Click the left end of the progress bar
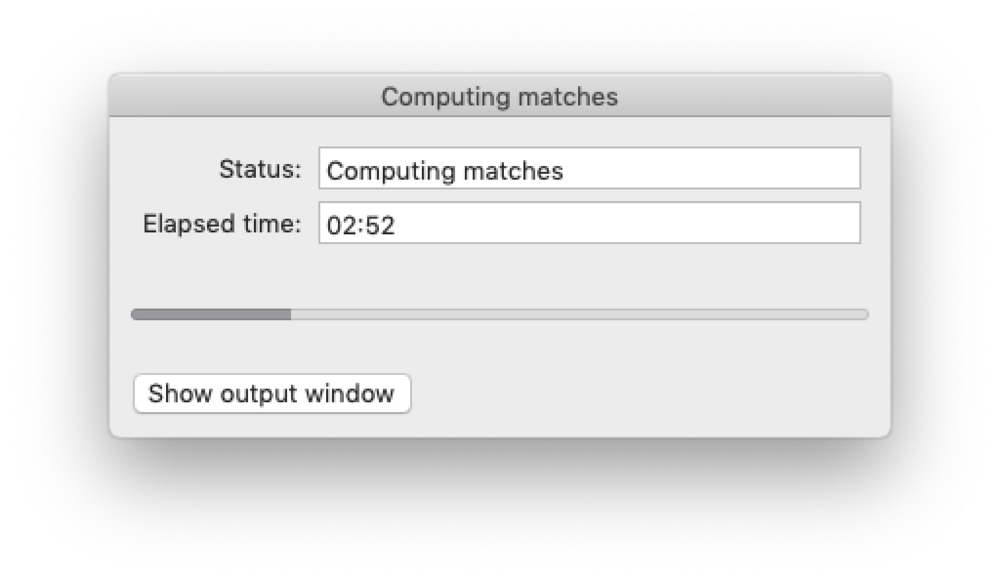Image resolution: width=1000 pixels, height=582 pixels. tap(137, 314)
